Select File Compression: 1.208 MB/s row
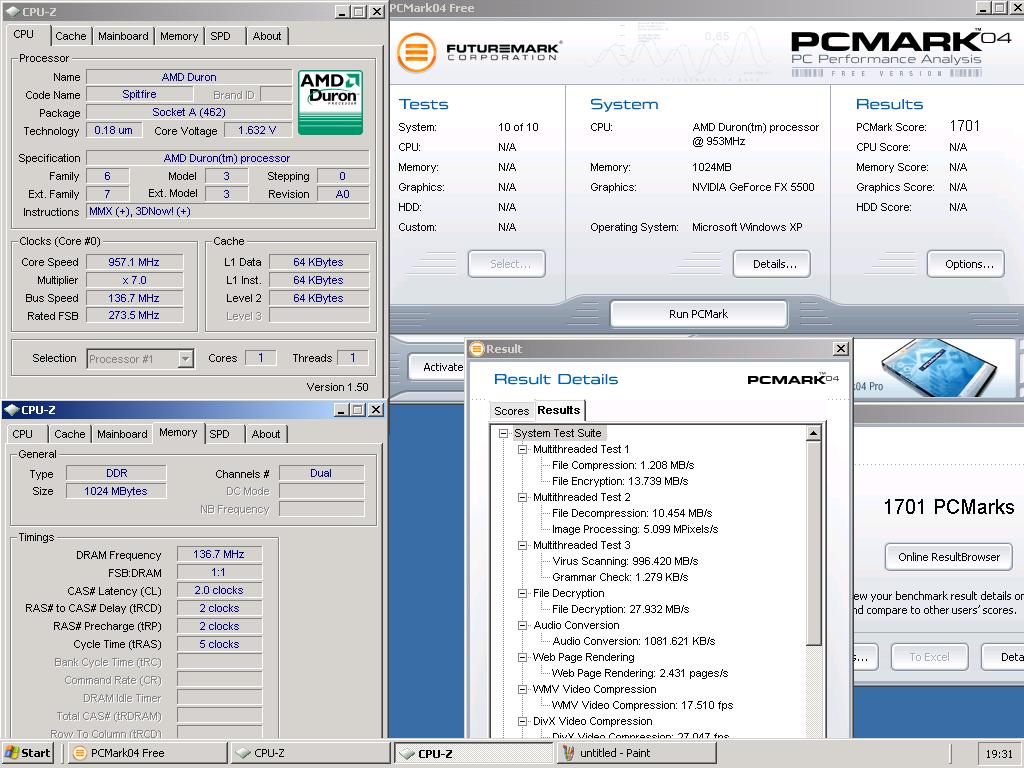 point(623,465)
